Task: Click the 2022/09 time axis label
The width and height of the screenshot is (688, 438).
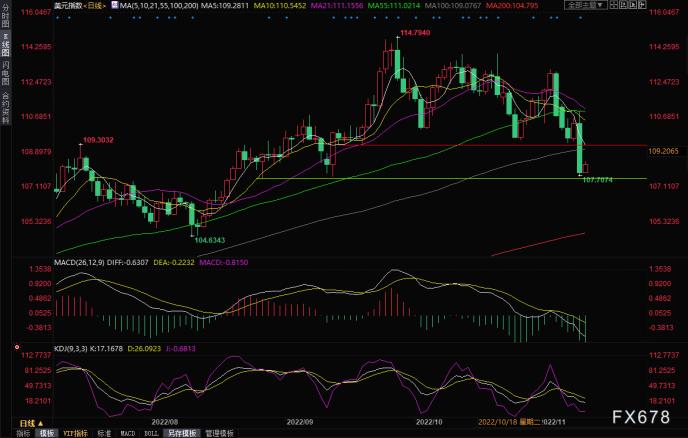Action: [300, 422]
